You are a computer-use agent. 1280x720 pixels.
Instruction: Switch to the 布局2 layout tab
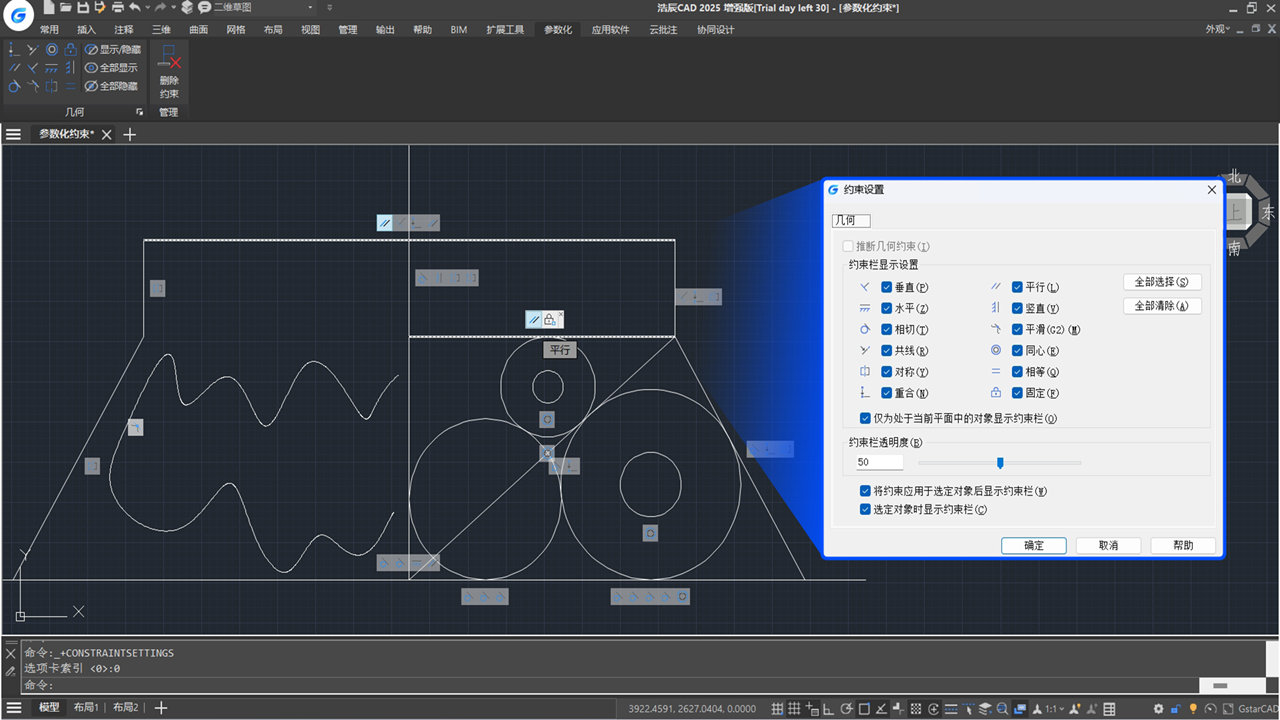pos(124,707)
